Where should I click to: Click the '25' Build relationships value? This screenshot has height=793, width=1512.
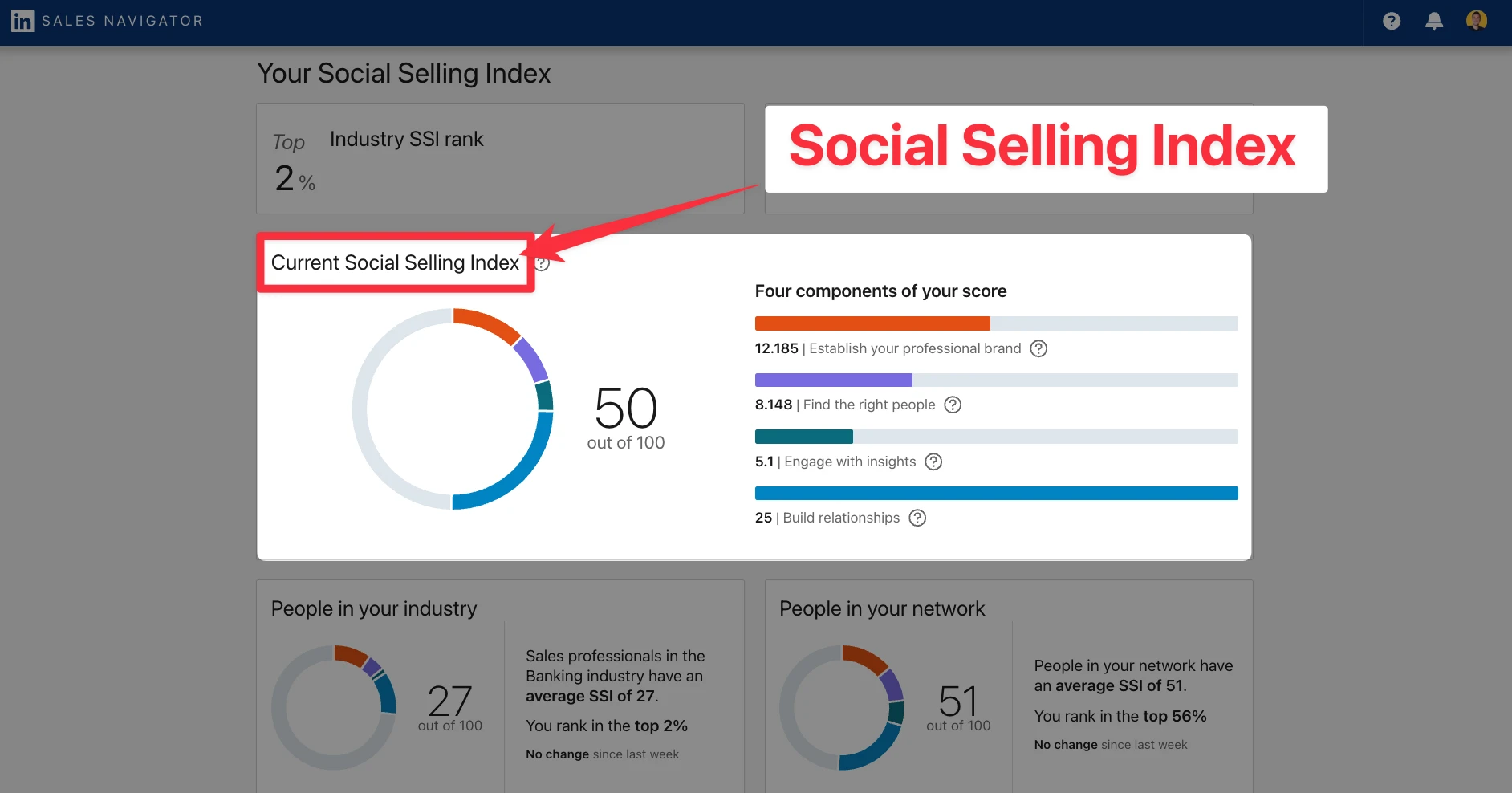[x=763, y=518]
